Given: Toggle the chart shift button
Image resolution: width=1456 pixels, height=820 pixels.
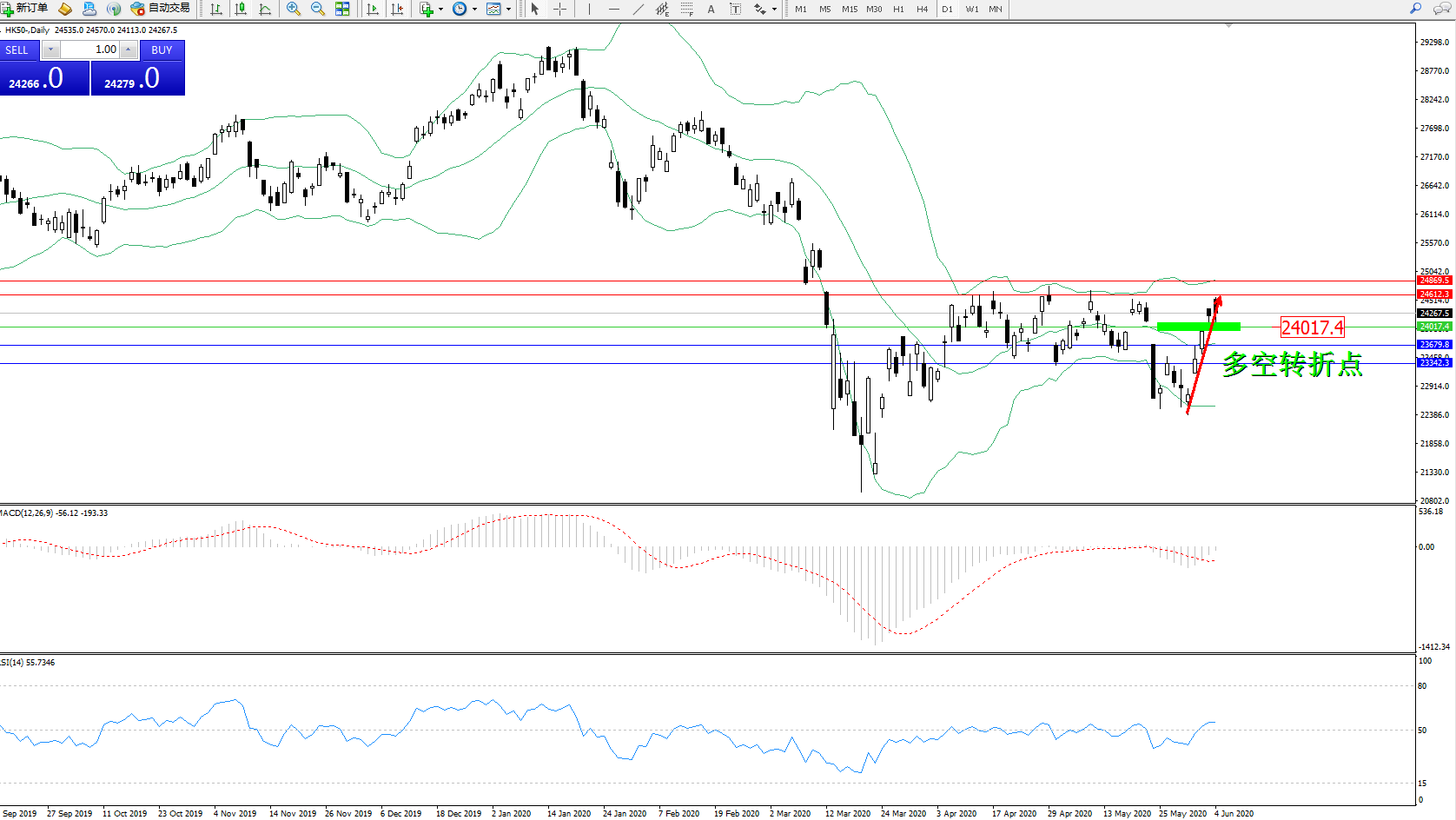Looking at the screenshot, I should click(397, 9).
